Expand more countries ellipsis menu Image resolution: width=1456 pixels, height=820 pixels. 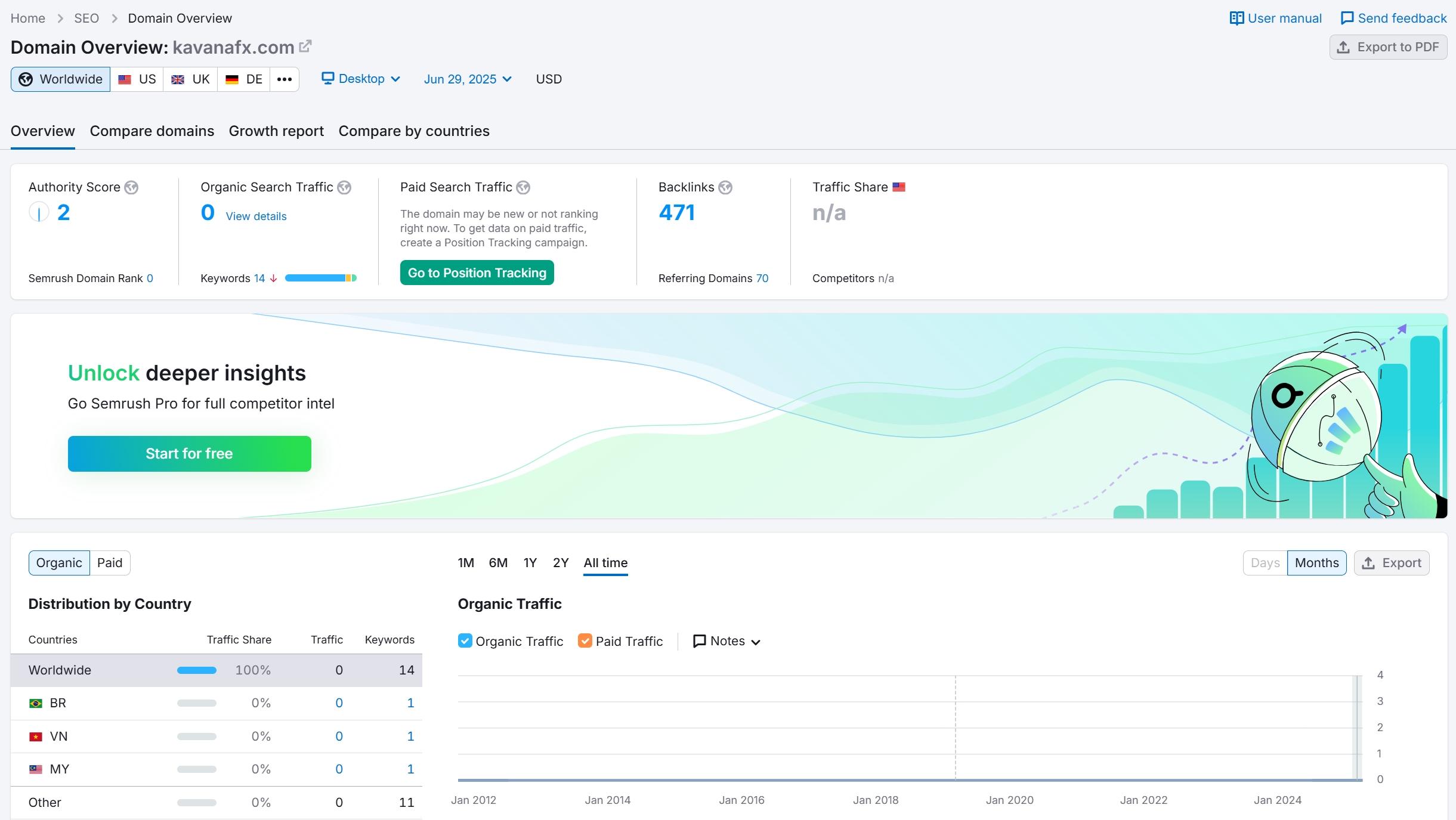(285, 79)
